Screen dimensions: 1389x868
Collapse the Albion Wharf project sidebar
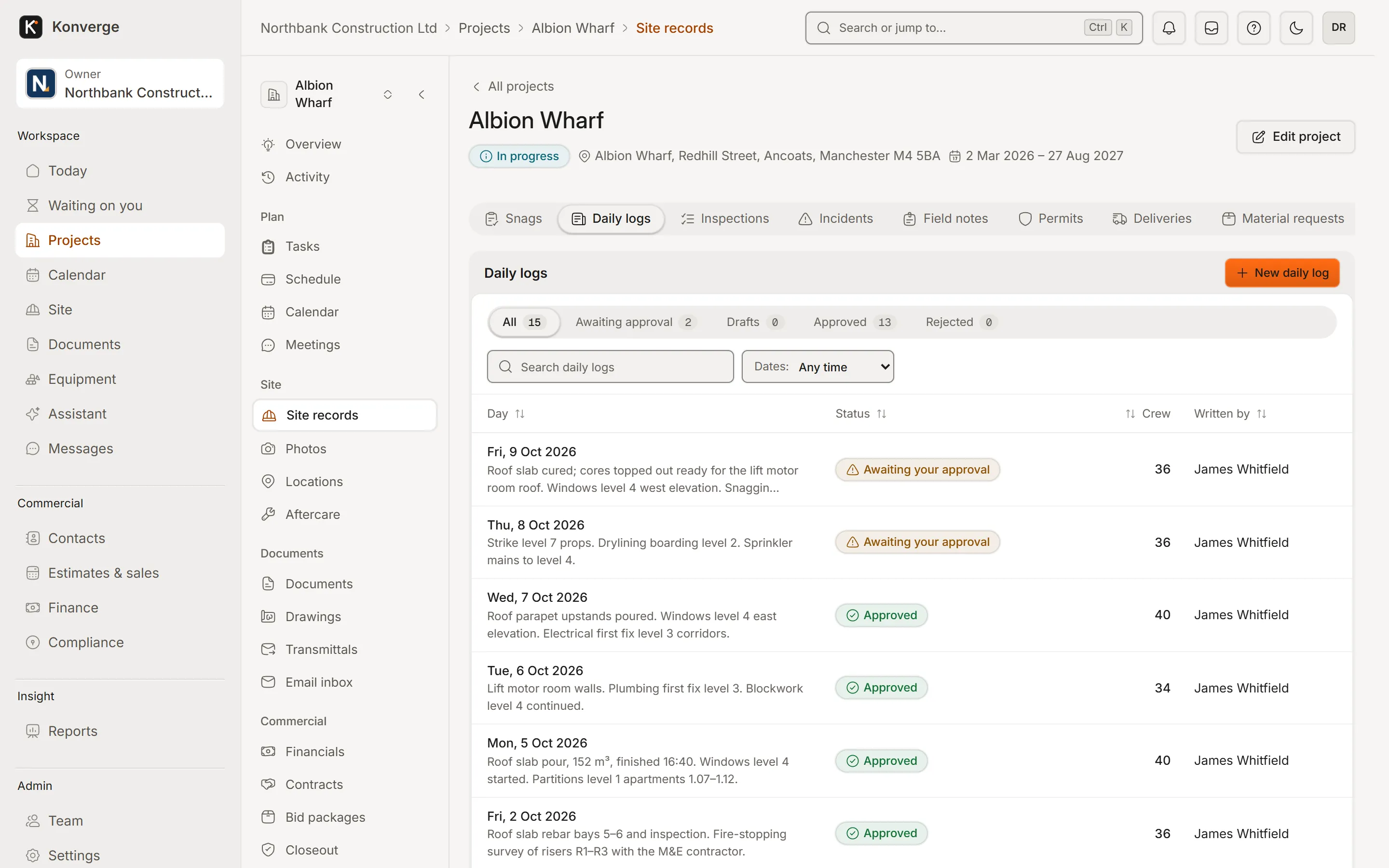(422, 94)
